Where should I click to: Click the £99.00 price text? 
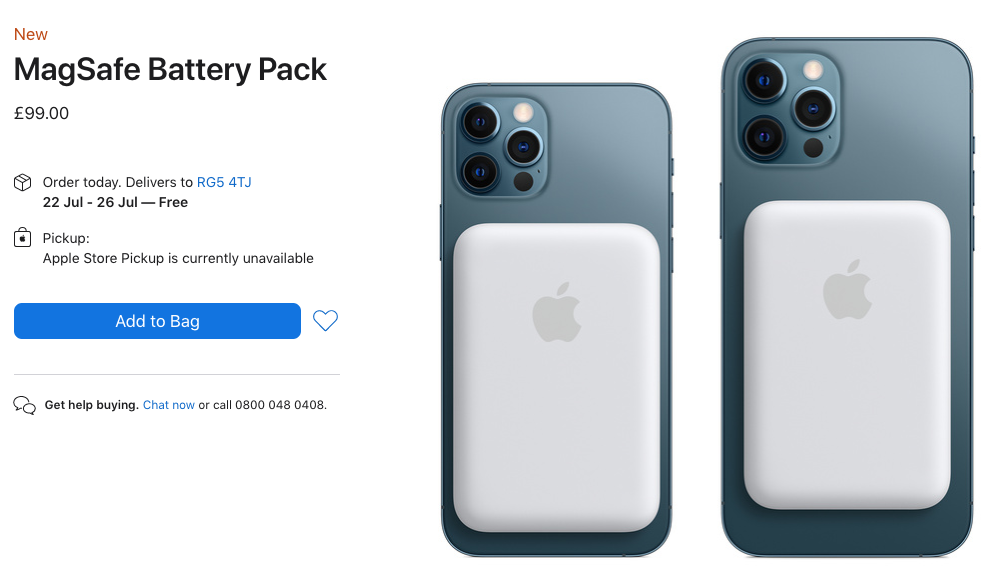[41, 113]
